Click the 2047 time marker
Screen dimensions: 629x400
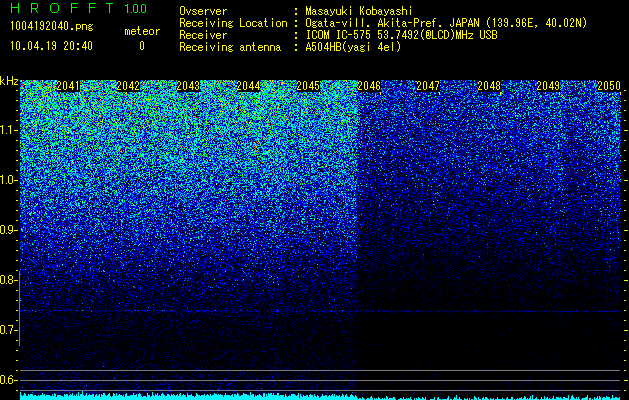pos(428,86)
